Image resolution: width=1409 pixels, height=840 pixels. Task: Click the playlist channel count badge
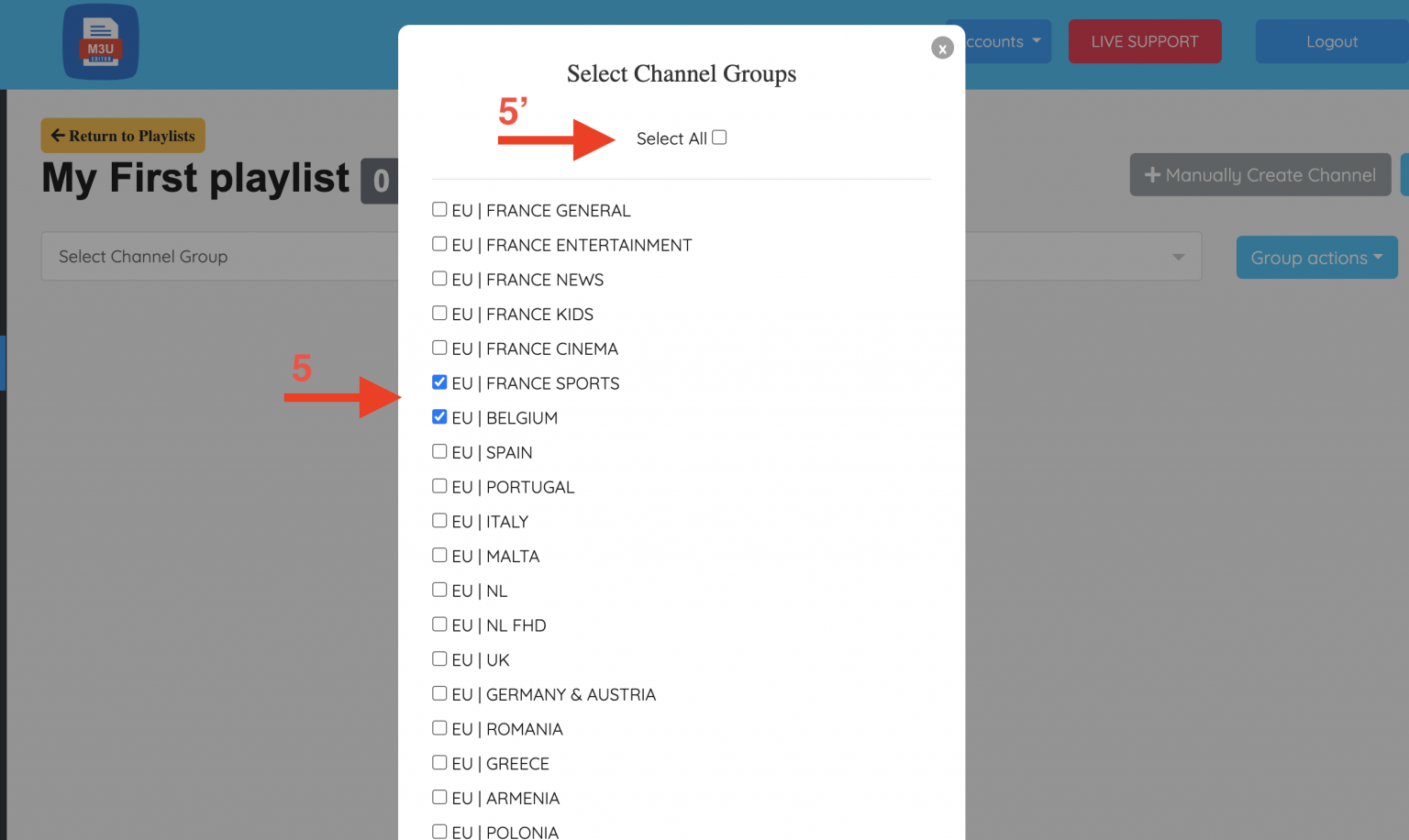381,181
